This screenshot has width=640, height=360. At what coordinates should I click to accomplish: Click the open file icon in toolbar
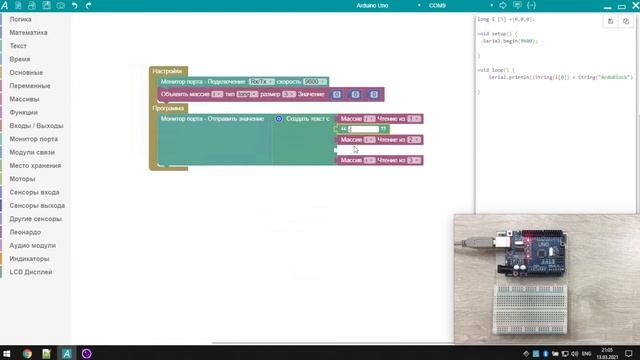[32, 5]
